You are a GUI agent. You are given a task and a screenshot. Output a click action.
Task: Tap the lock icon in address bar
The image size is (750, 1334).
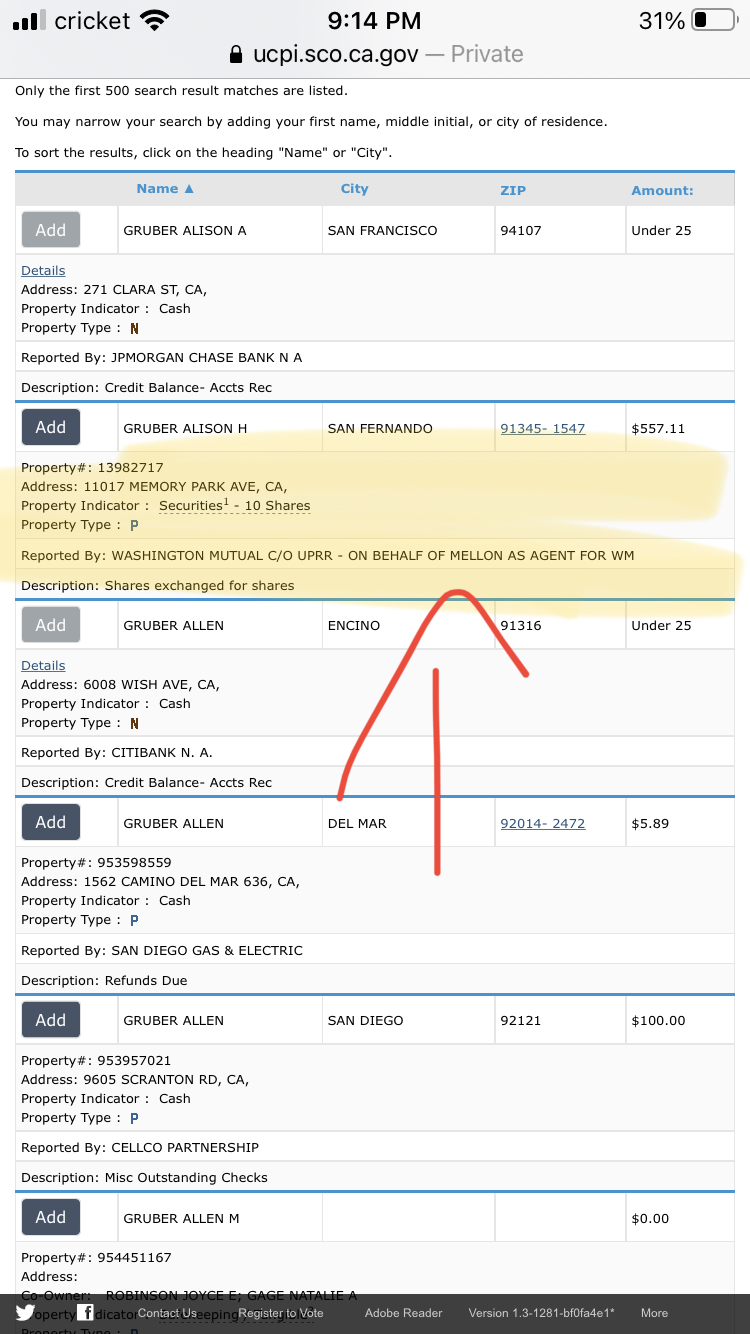(x=236, y=54)
